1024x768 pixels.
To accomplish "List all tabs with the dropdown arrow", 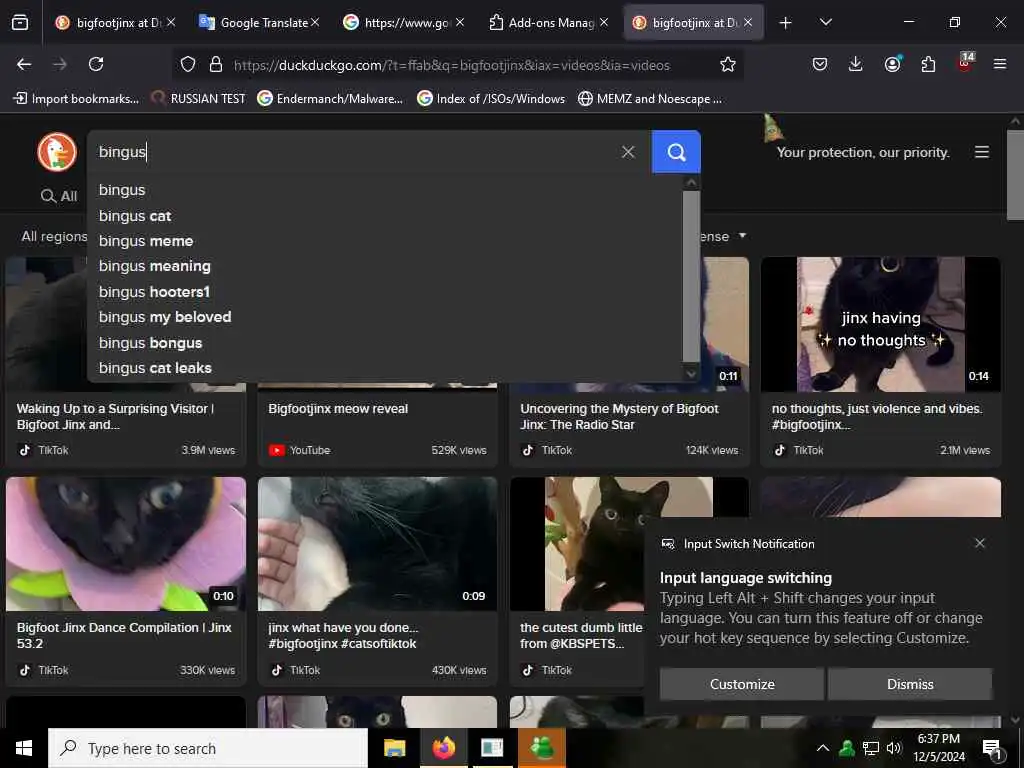I will [x=825, y=23].
